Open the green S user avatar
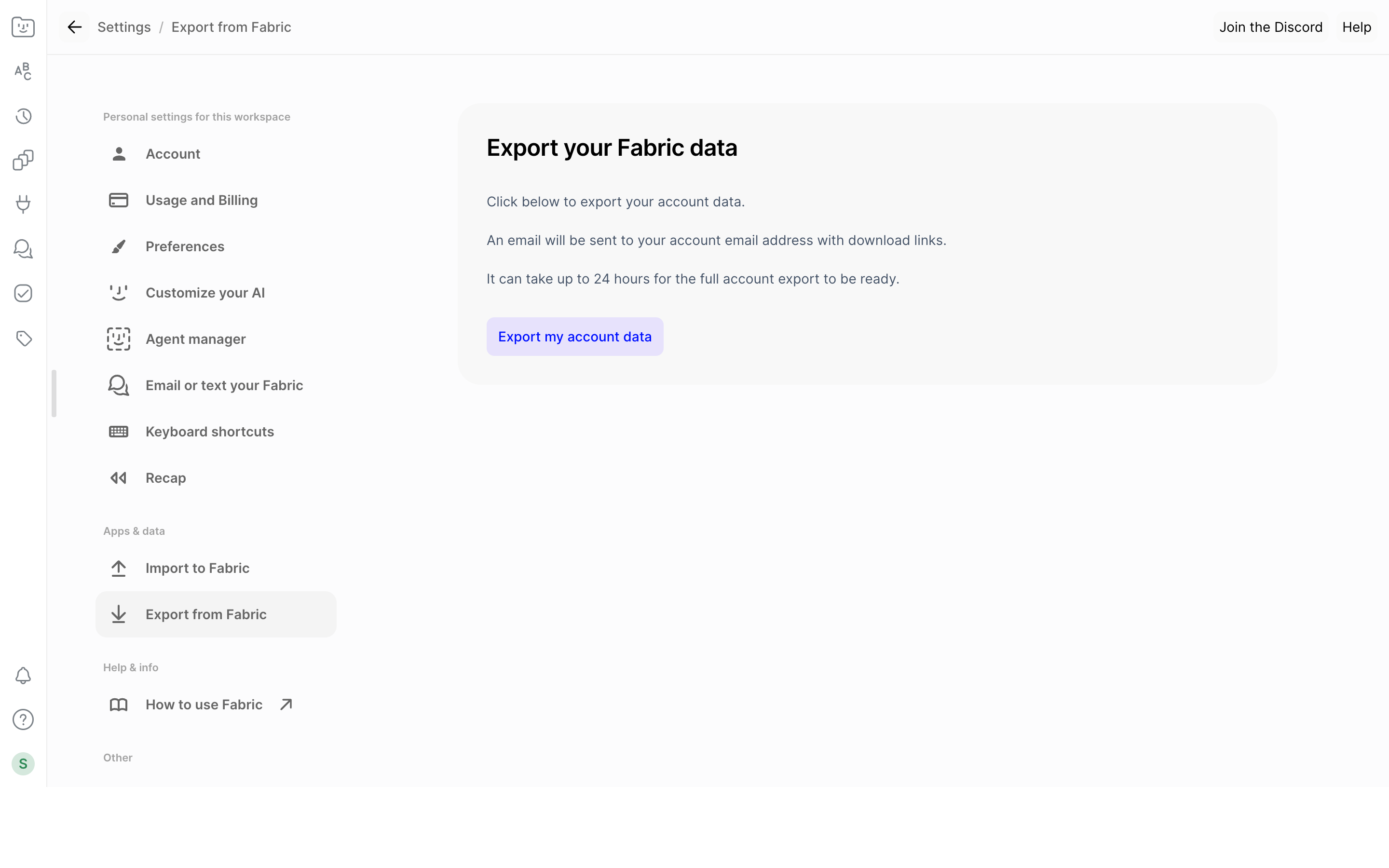 point(23,763)
